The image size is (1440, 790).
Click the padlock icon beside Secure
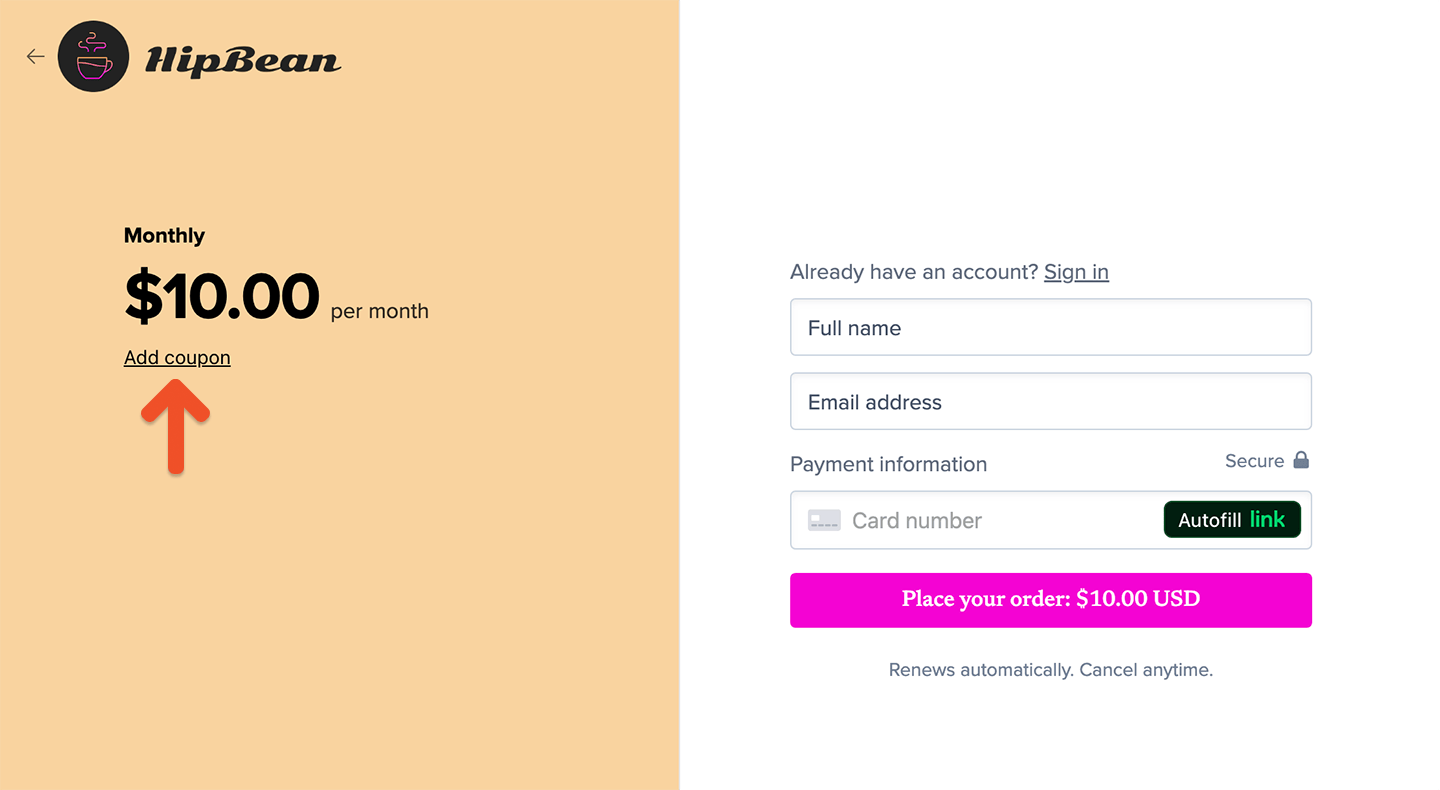1301,460
